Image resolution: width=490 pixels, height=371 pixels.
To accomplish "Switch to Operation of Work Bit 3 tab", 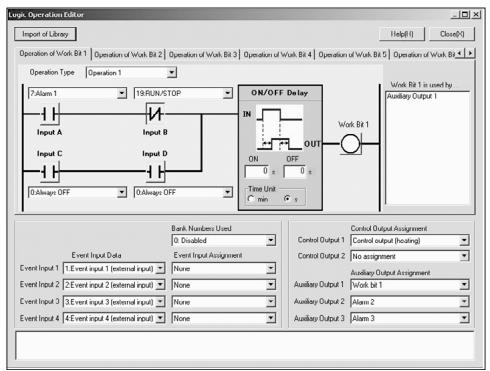I will click(x=203, y=55).
